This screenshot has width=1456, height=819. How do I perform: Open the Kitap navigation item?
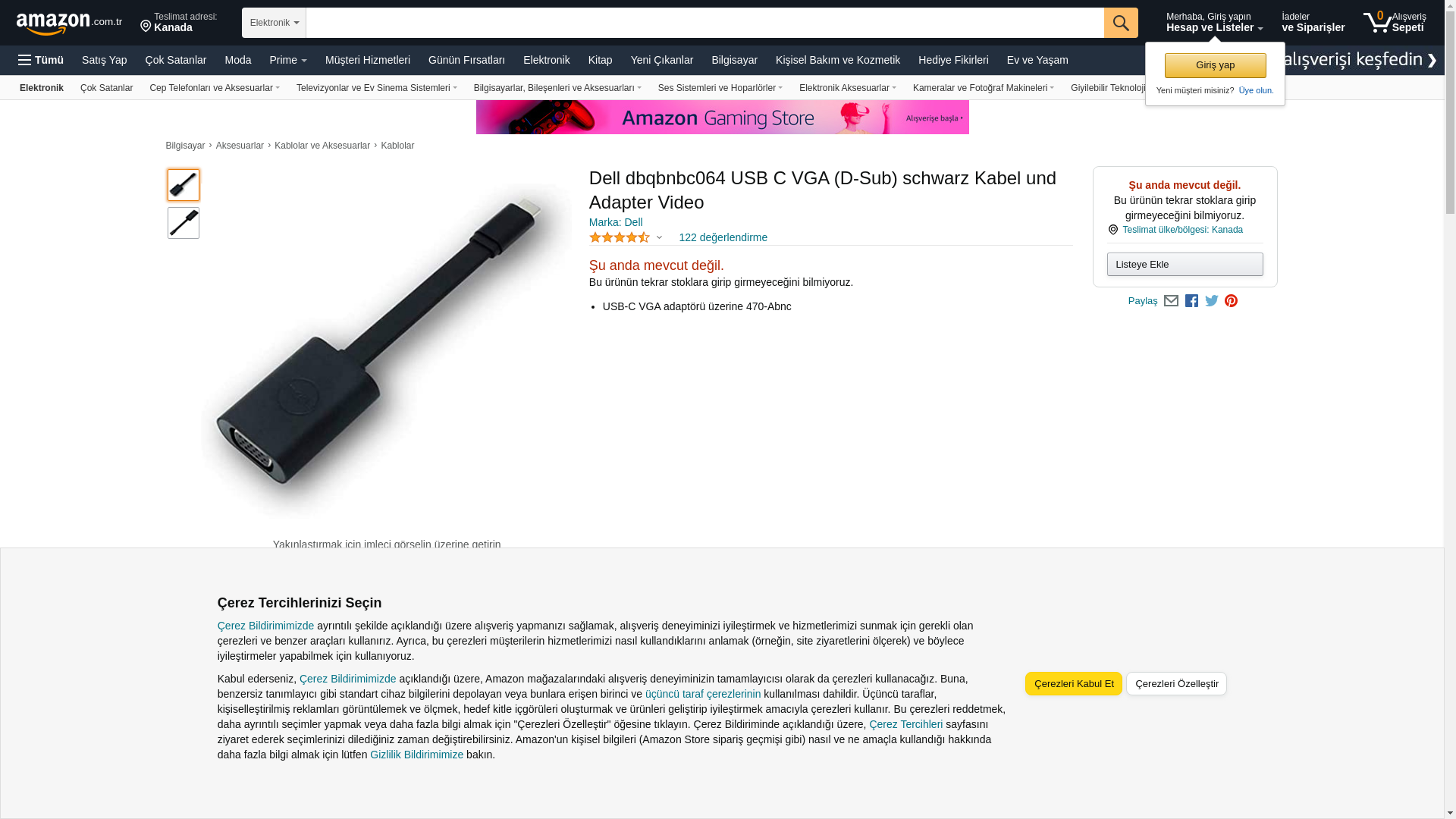point(600,60)
